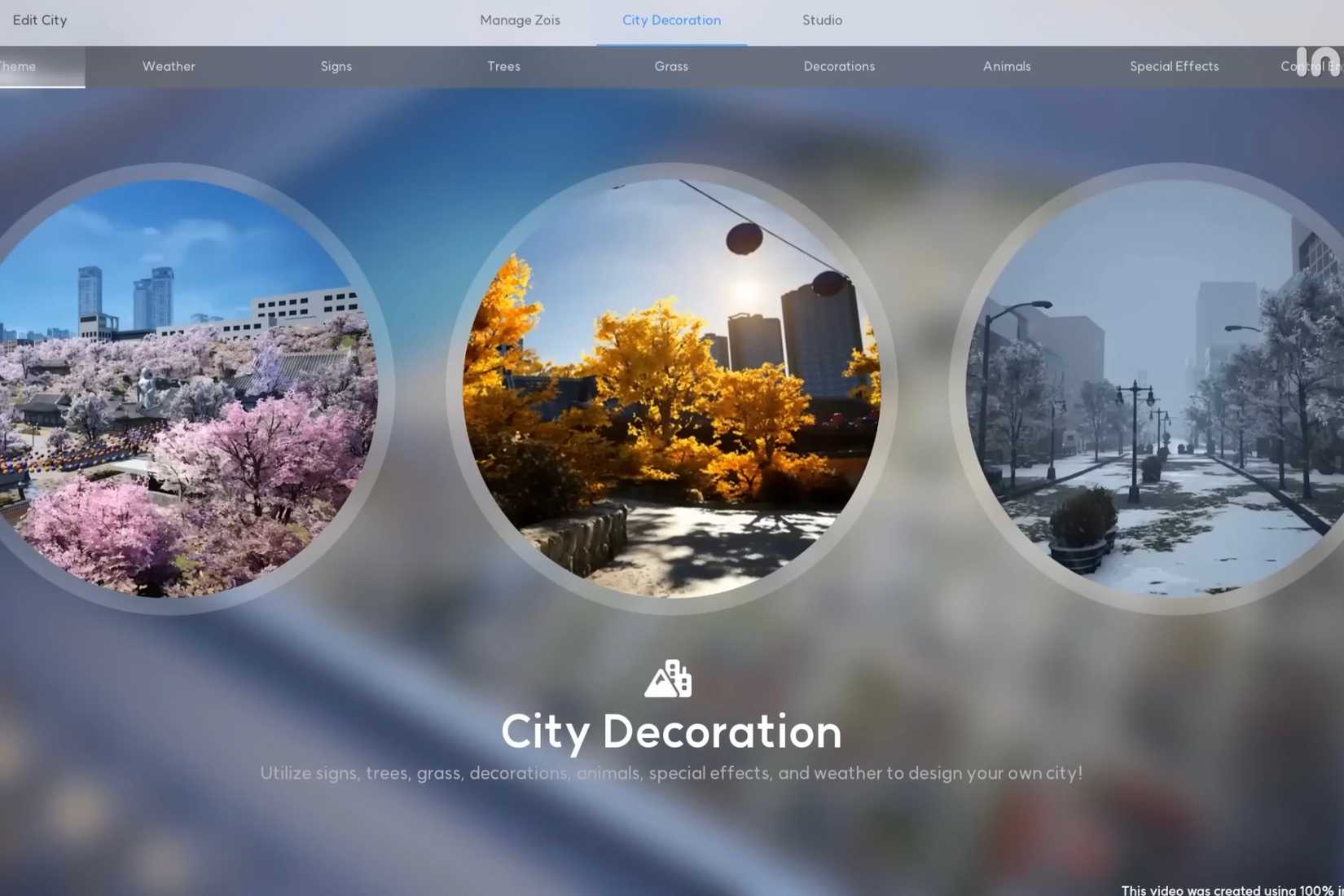
Task: Open the Special Effects category
Action: tap(1174, 67)
